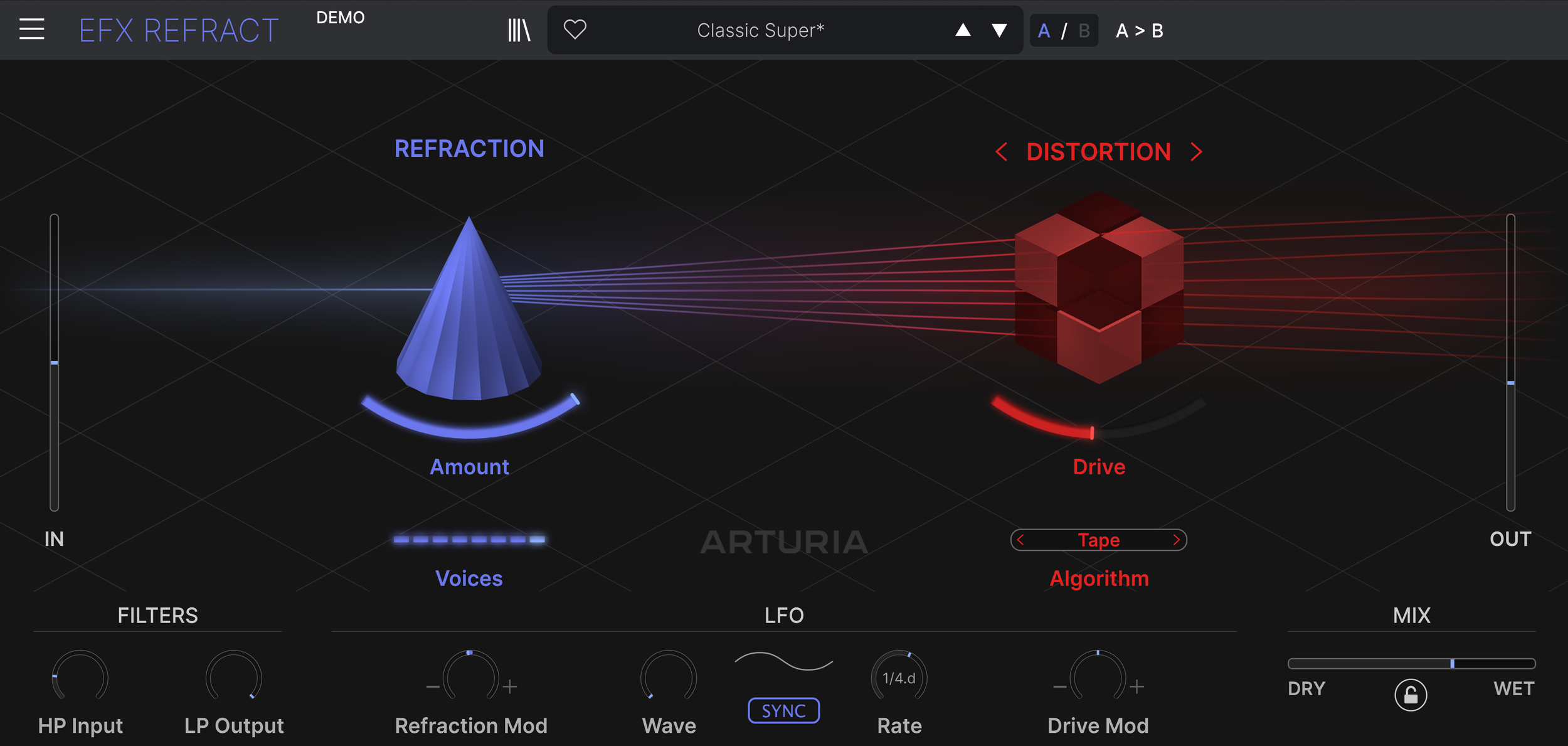The height and width of the screenshot is (746, 1568).
Task: Click the MIX section heading
Action: click(x=1411, y=615)
